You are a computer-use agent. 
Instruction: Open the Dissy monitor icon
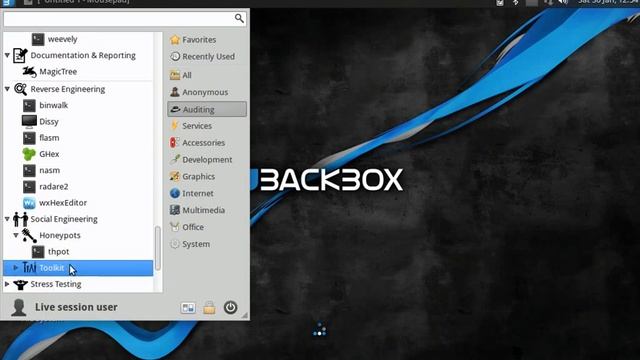pos(29,122)
